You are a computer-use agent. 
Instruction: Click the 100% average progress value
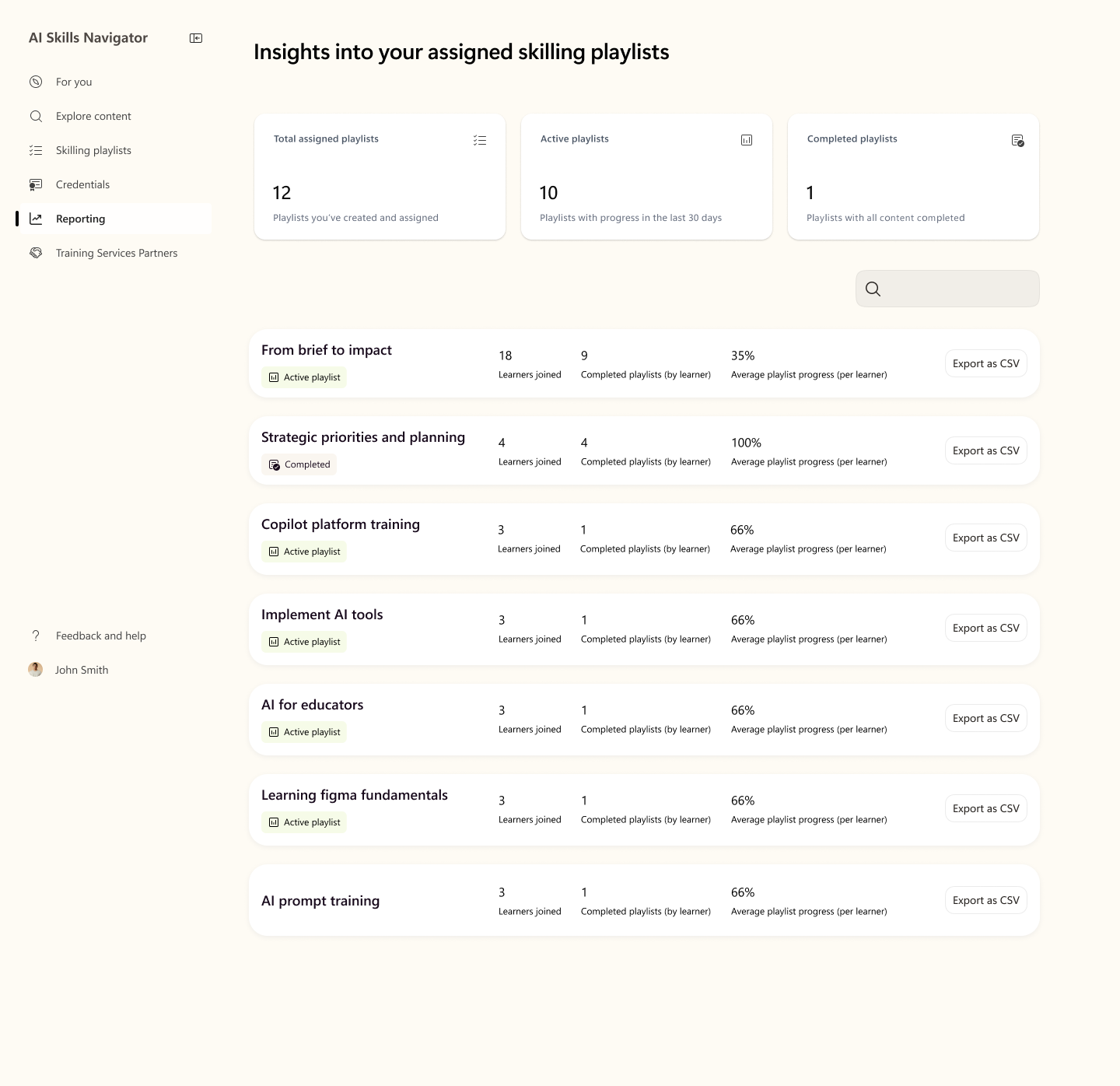coord(746,443)
